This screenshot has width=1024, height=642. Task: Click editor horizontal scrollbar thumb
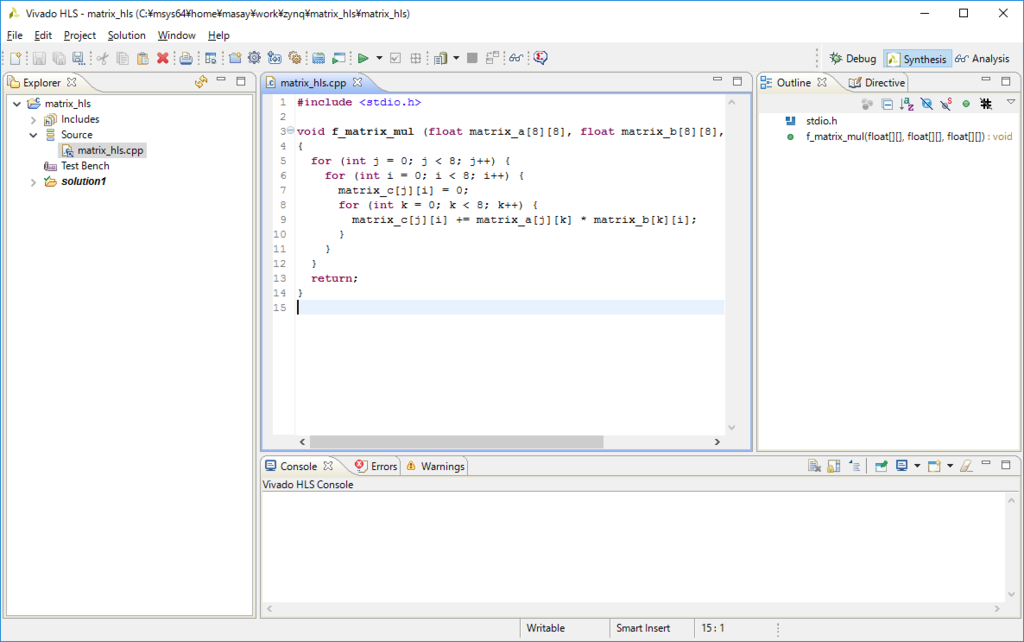click(456, 442)
